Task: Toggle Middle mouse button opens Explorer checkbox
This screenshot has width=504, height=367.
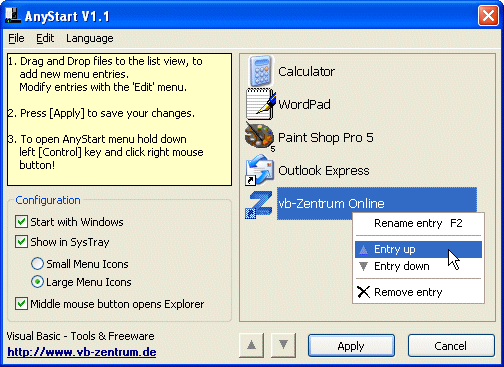Action: pyautogui.click(x=21, y=304)
